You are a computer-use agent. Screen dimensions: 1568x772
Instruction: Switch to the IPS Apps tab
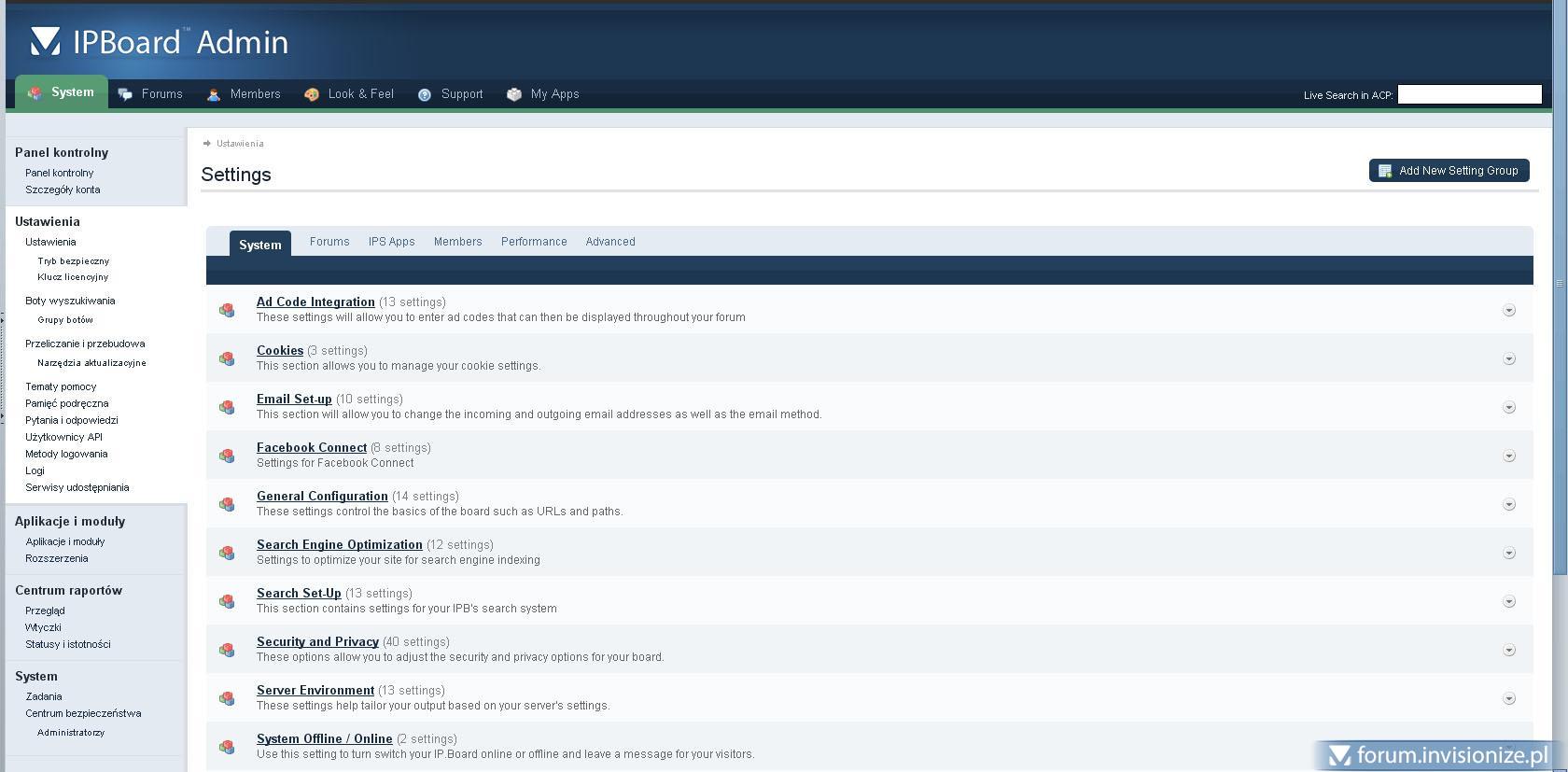point(391,242)
